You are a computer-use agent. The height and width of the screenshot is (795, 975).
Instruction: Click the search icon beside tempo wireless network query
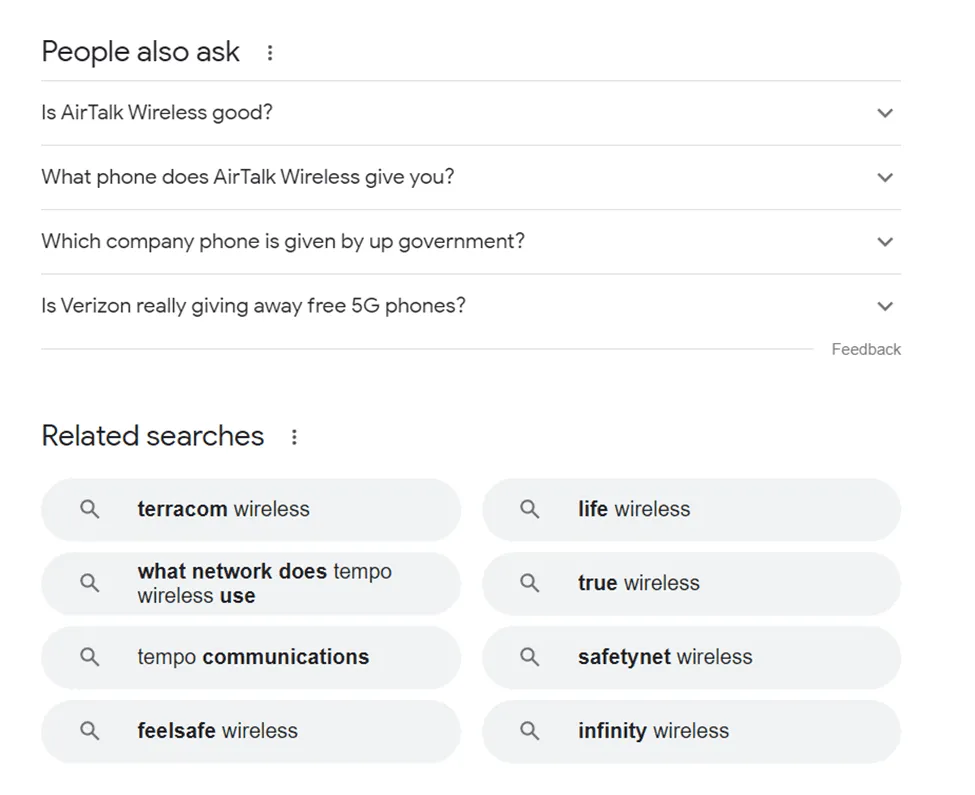89,583
